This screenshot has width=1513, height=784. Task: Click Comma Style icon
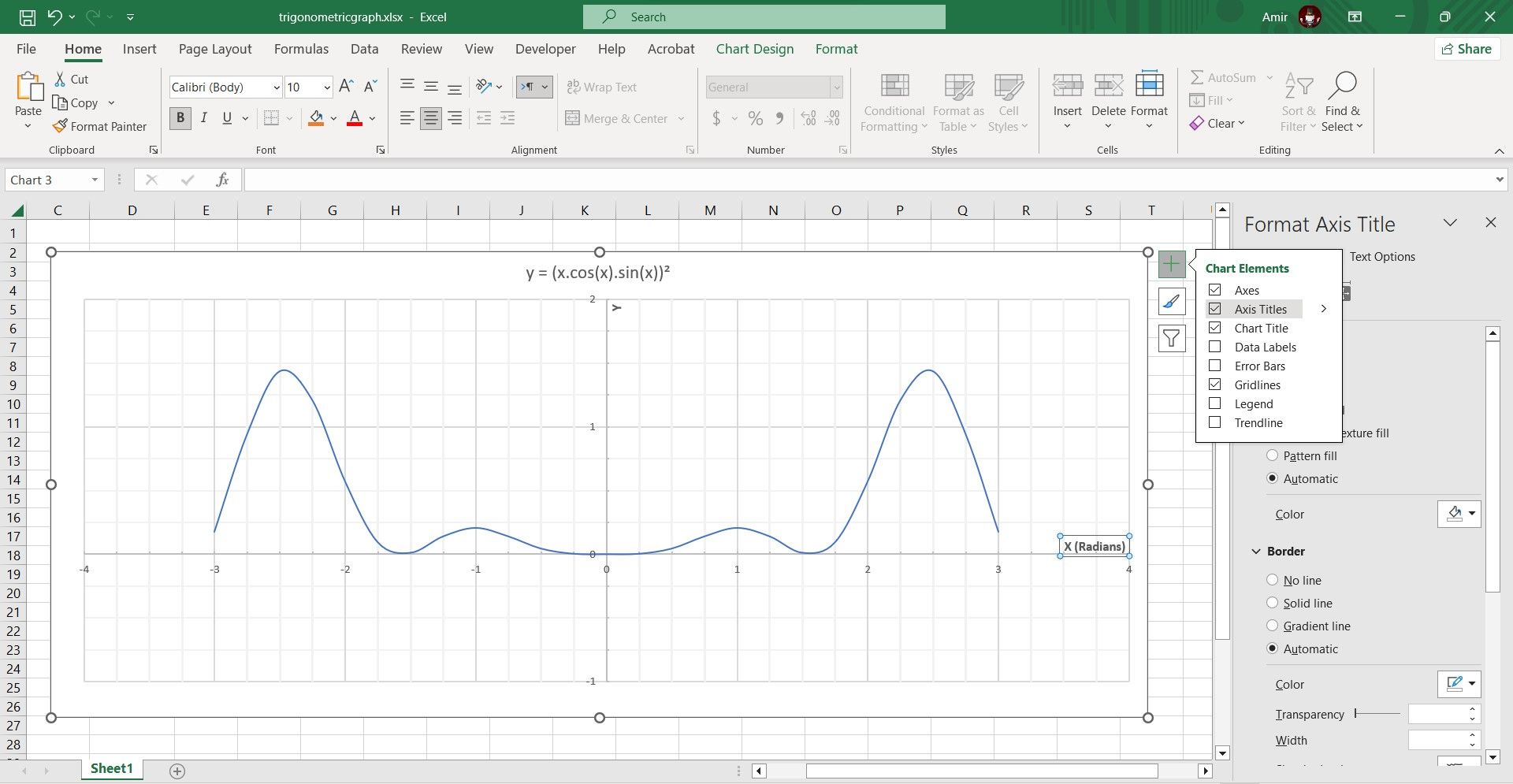pos(779,118)
